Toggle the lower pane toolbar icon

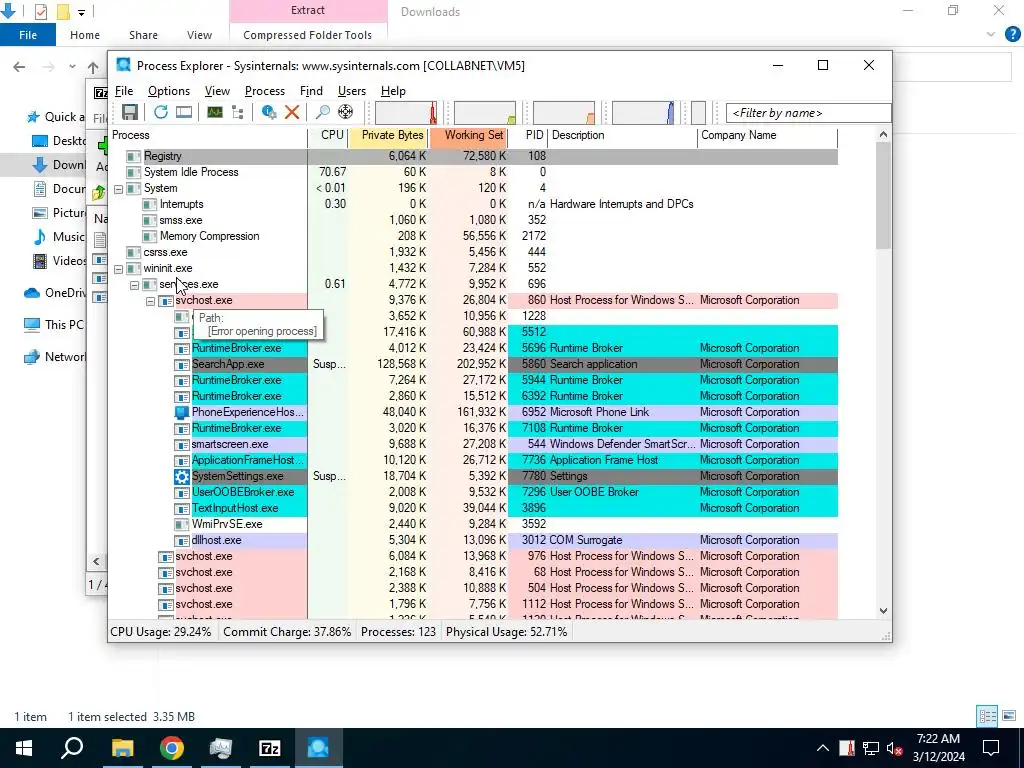point(184,112)
